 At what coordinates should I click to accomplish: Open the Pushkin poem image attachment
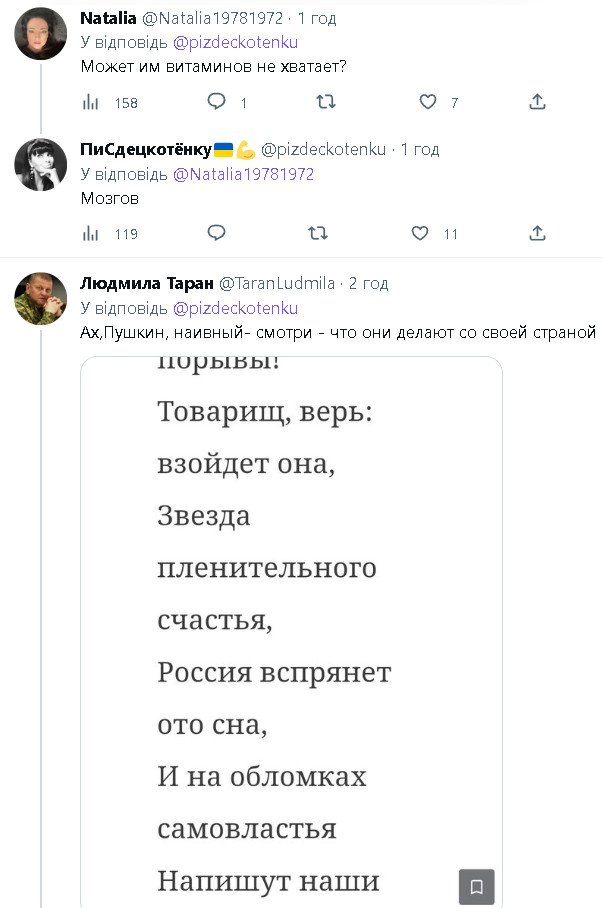pos(290,620)
